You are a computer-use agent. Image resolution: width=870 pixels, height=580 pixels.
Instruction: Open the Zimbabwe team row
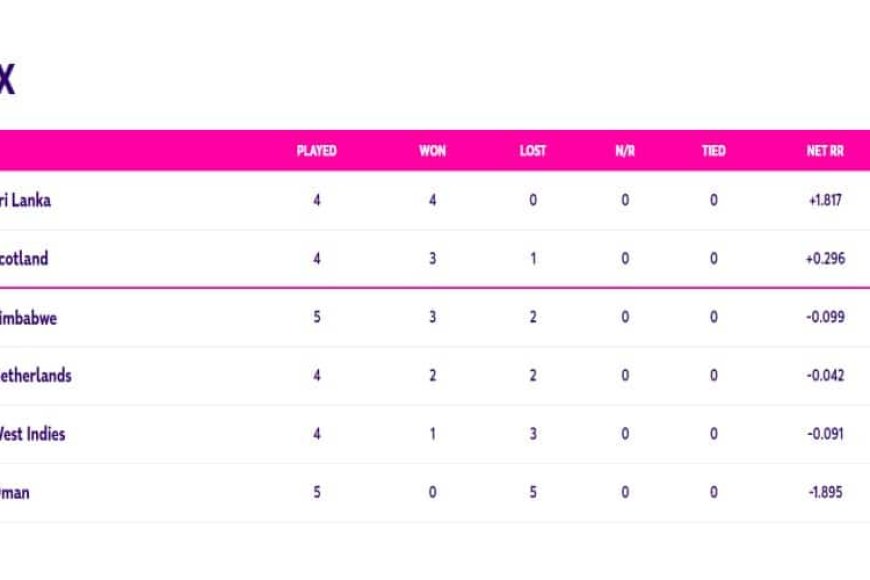coord(435,317)
